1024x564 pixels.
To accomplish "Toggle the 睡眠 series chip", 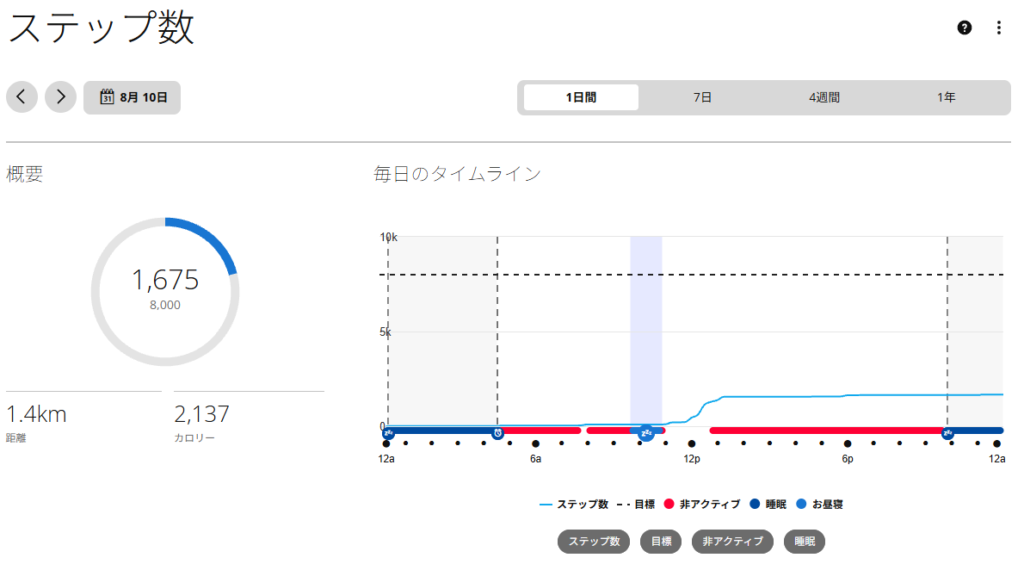I will [804, 541].
